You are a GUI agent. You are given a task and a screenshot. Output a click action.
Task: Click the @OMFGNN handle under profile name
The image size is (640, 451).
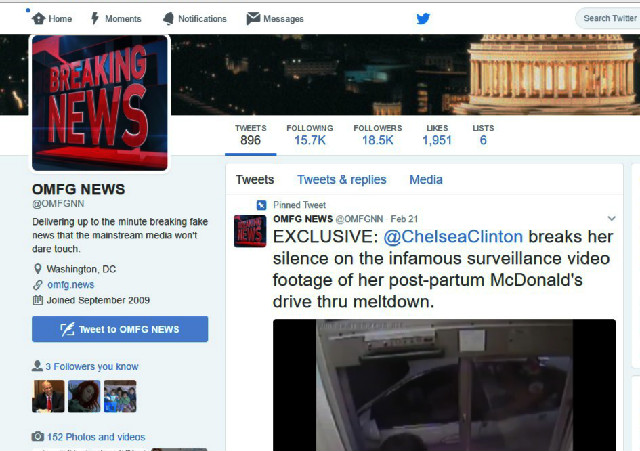(58, 204)
